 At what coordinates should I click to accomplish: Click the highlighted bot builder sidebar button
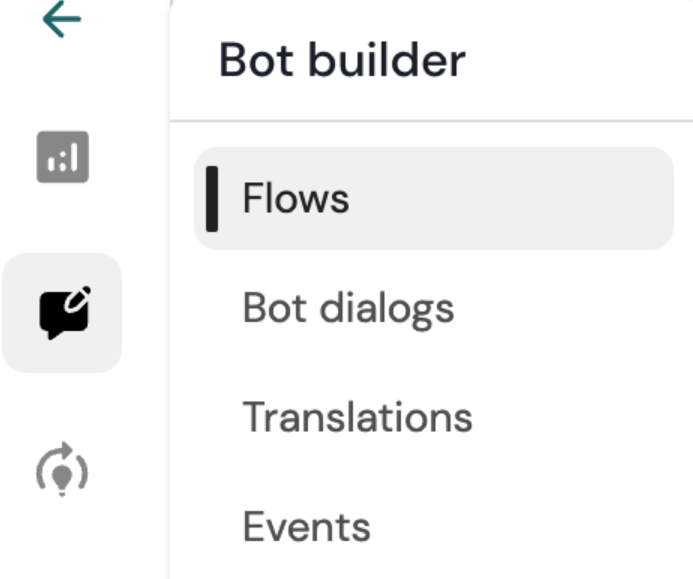[62, 313]
